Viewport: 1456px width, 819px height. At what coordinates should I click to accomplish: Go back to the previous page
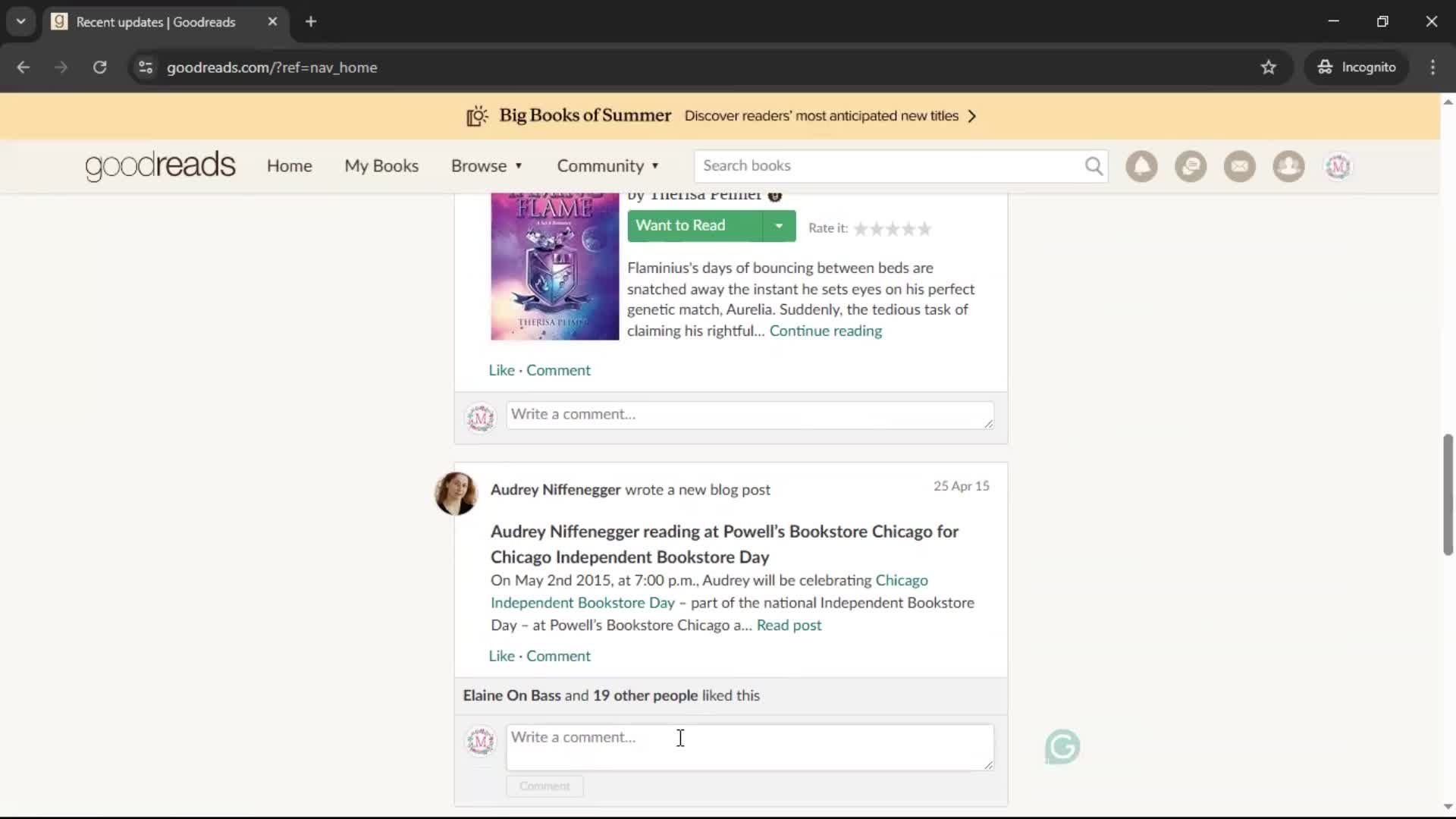[x=23, y=67]
